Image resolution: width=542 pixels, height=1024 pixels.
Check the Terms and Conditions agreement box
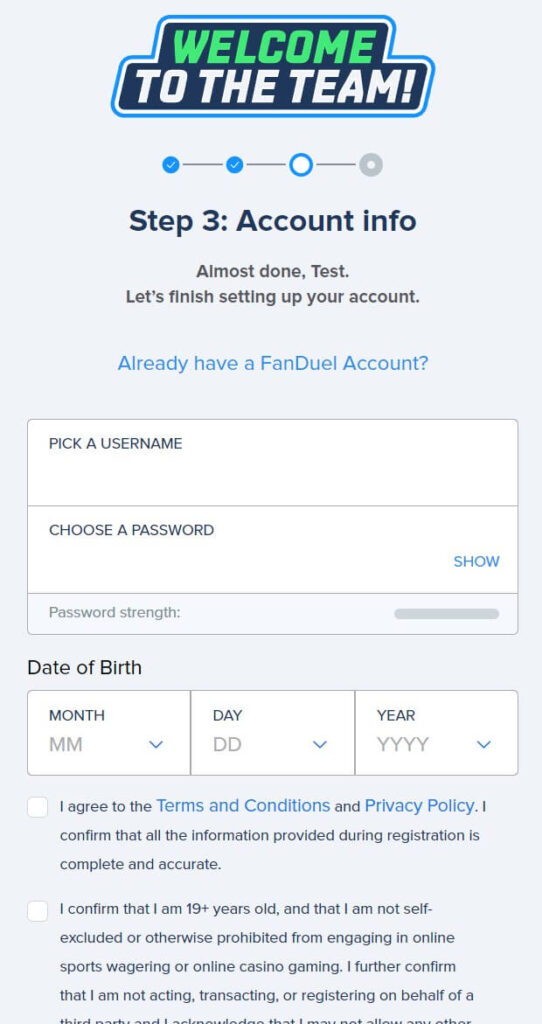[x=37, y=807]
